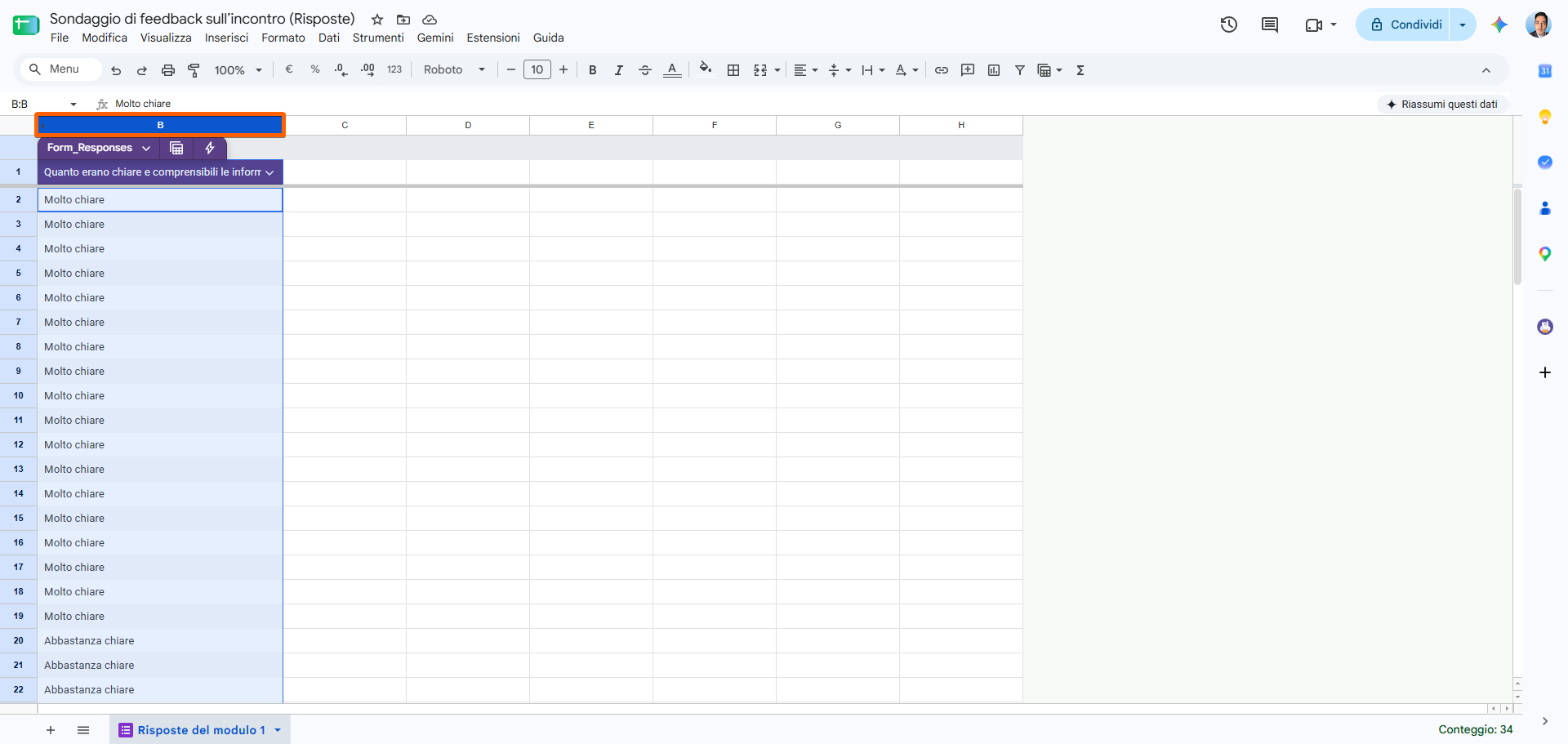Open text wrapping dropdown
This screenshot has width=1568, height=744.
[873, 70]
